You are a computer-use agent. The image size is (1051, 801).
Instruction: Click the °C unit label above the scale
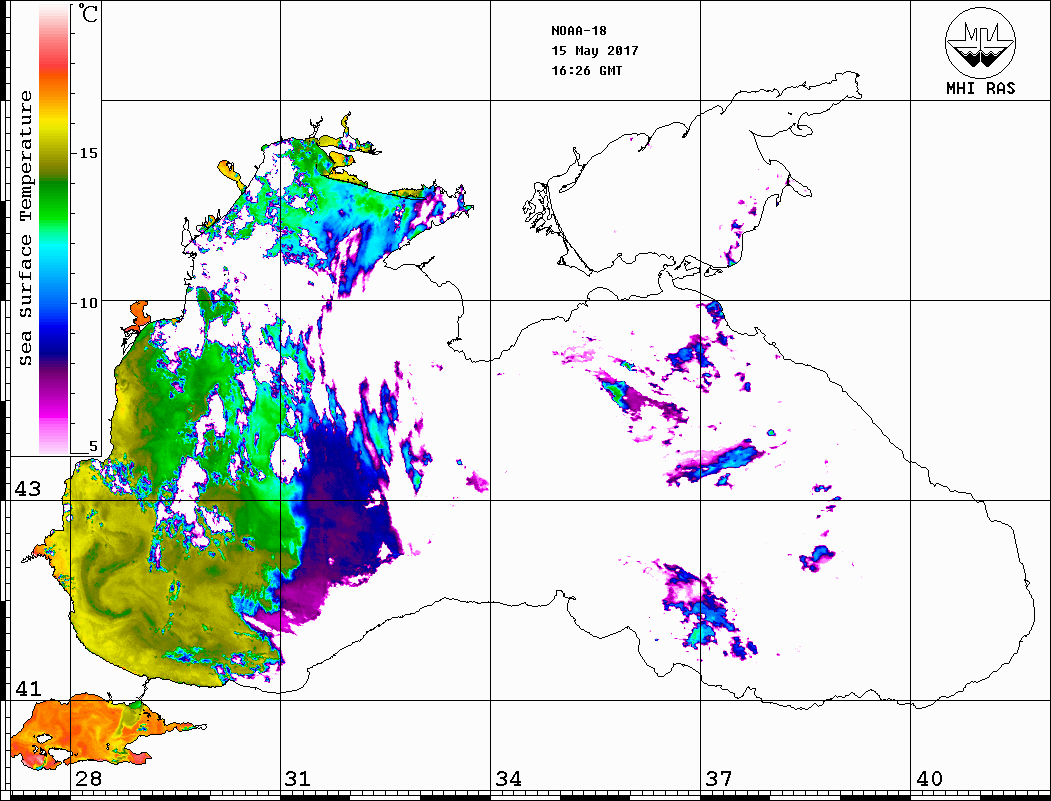coord(89,16)
